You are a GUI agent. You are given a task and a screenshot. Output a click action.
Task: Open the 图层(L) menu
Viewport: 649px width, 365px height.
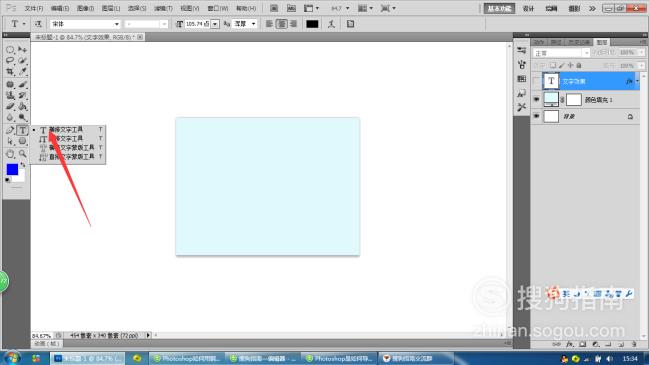[111, 8]
